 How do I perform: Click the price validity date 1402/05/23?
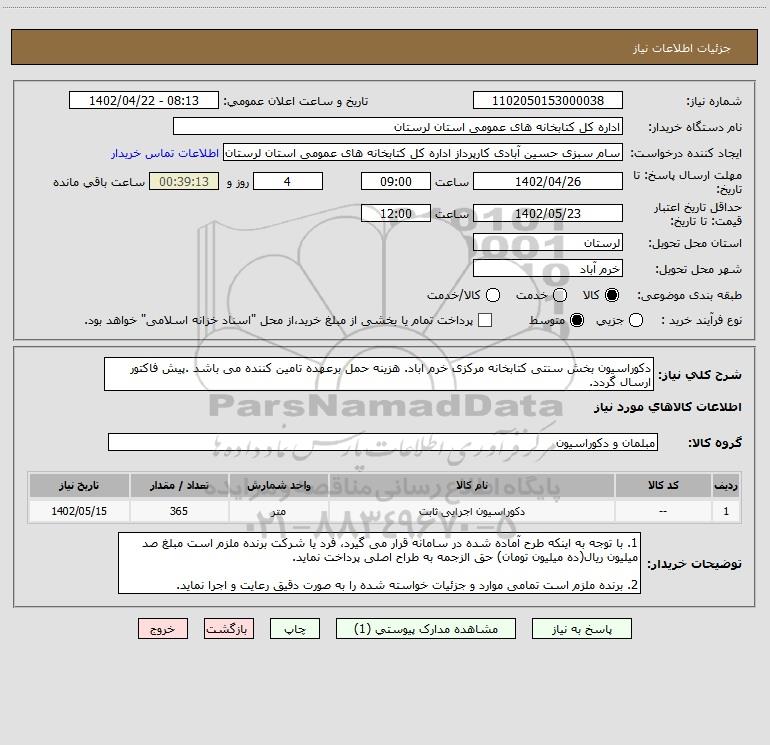(x=548, y=213)
